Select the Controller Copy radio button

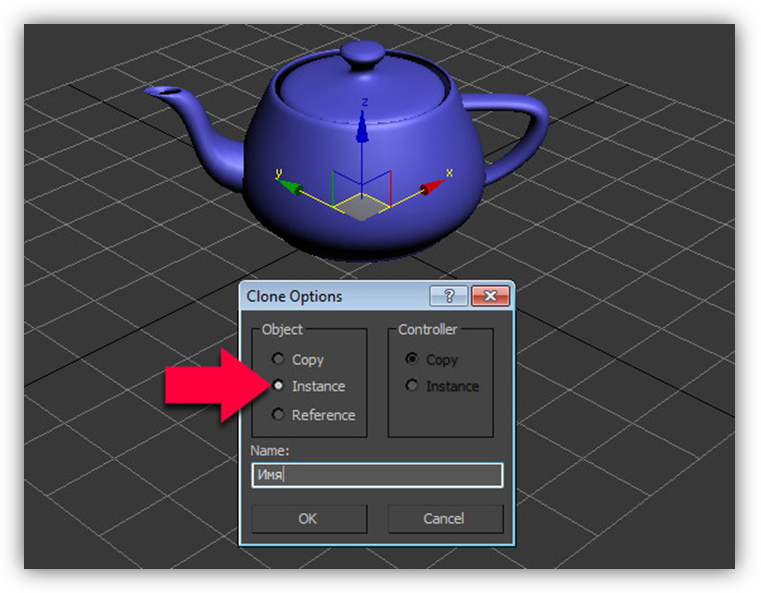412,359
